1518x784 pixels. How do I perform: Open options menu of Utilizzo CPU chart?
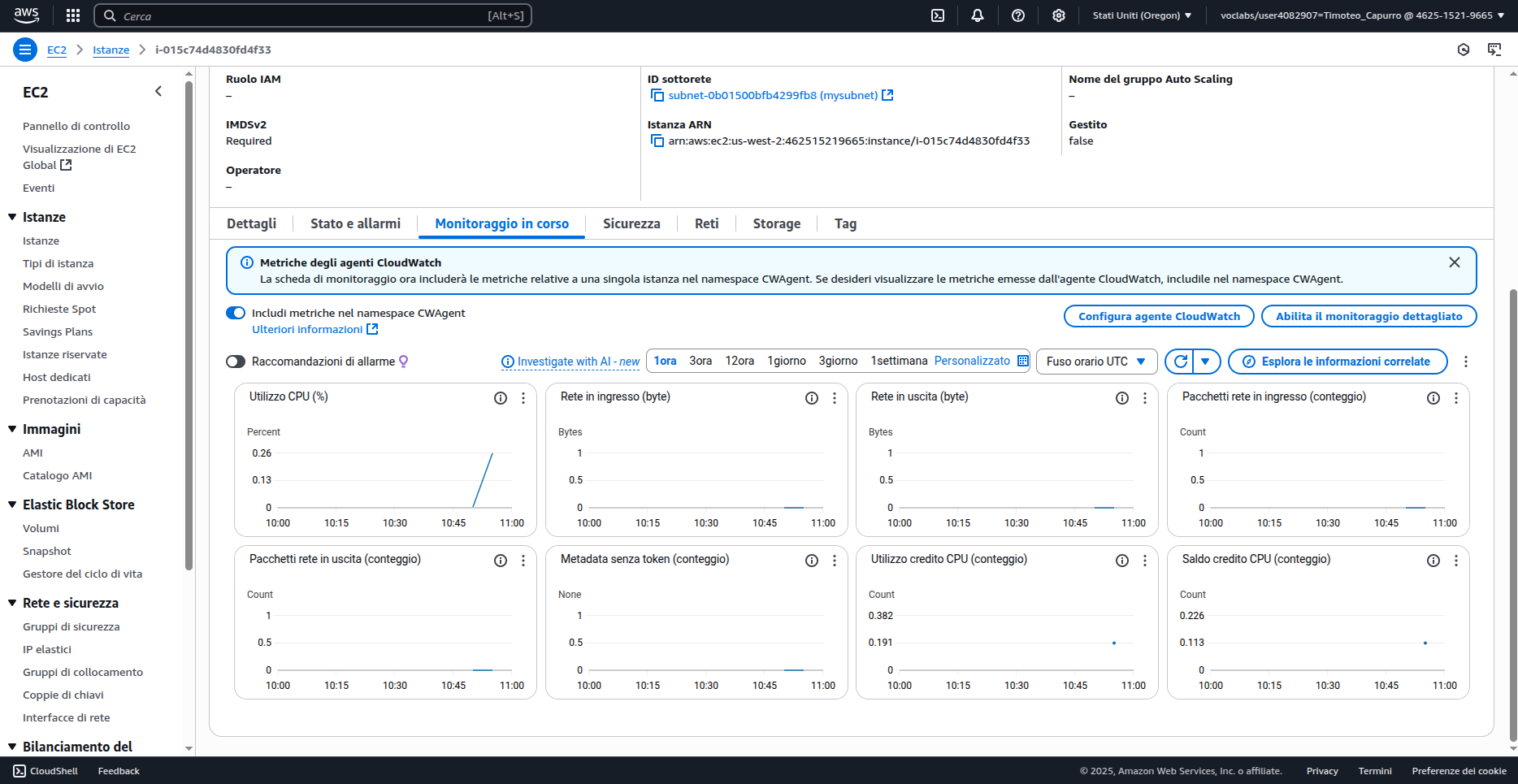(523, 398)
